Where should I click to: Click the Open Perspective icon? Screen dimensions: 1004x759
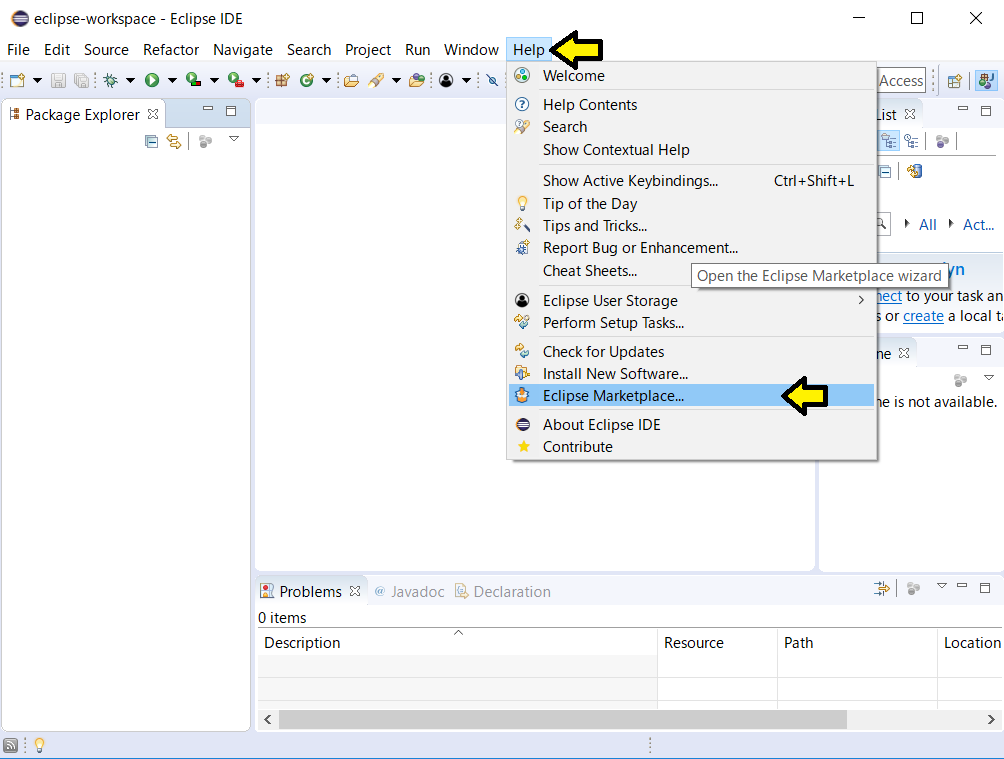[x=955, y=81]
